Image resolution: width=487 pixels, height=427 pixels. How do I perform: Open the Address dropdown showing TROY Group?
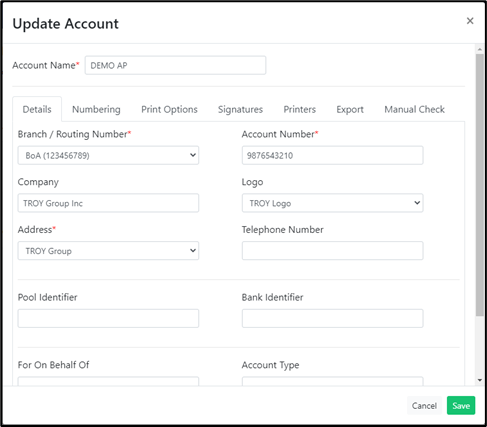(108, 251)
